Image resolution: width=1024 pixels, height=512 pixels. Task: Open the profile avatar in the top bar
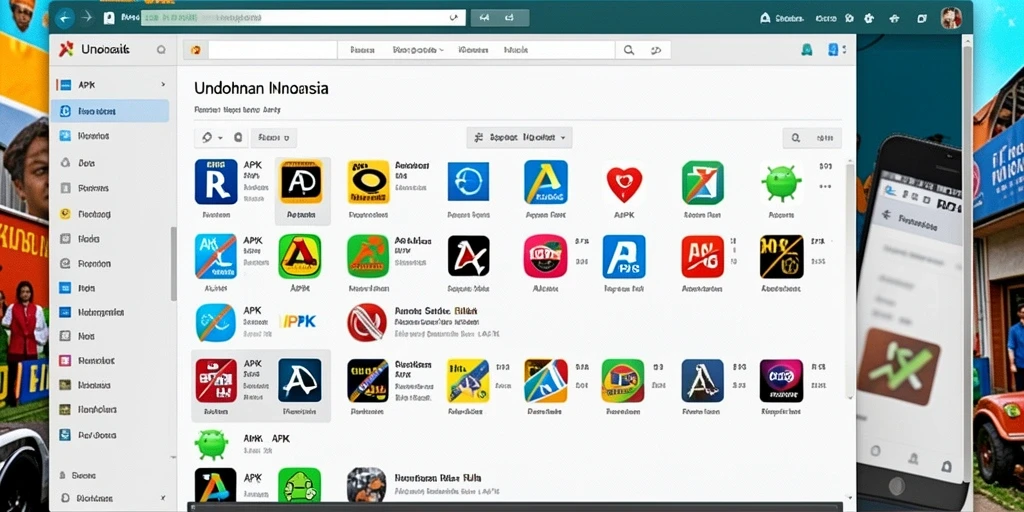coord(951,18)
